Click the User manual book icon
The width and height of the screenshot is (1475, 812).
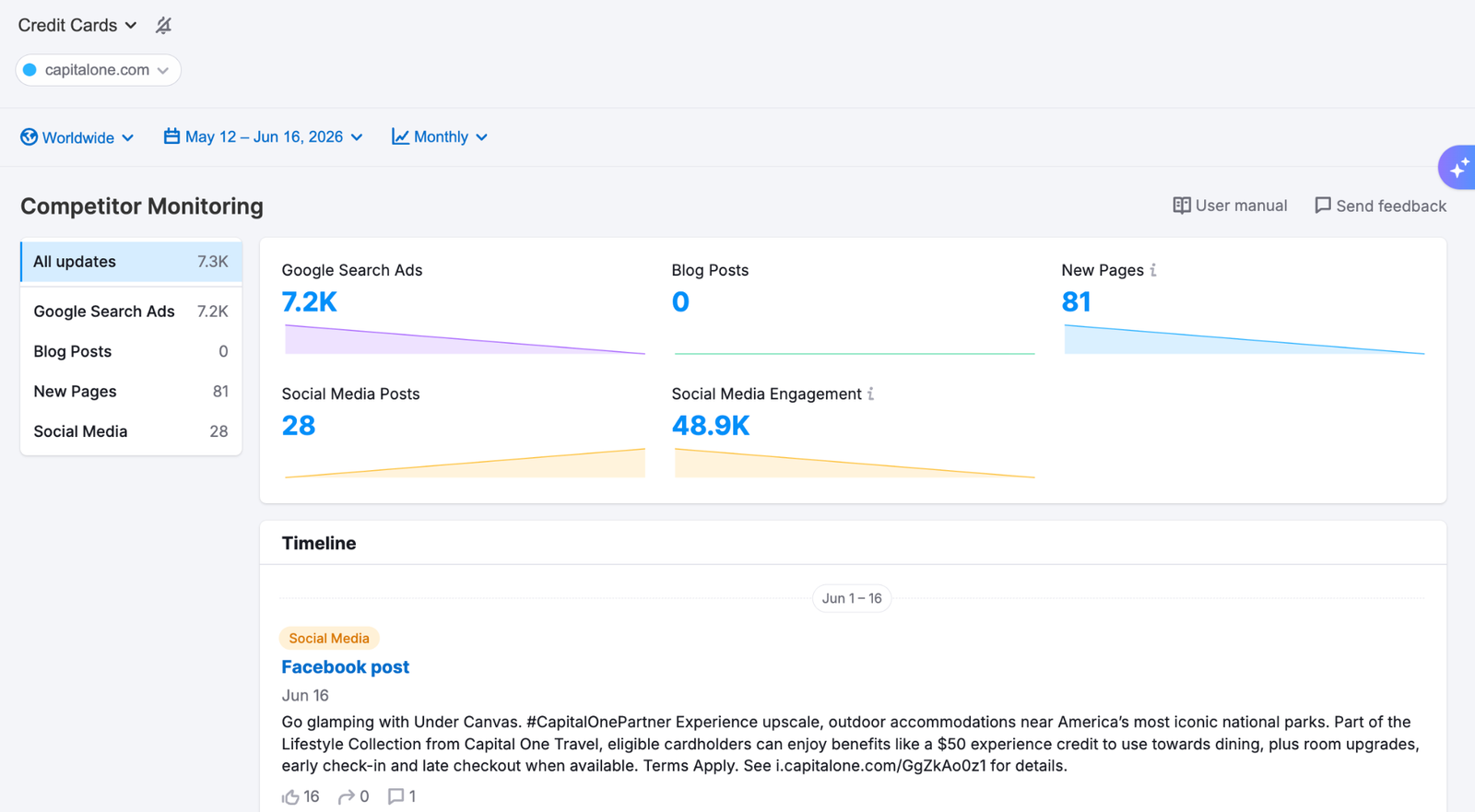coord(1181,206)
